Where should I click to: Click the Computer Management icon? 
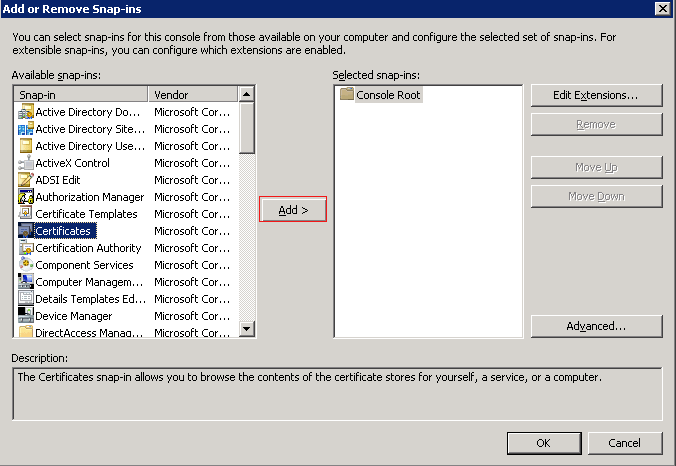[26, 281]
